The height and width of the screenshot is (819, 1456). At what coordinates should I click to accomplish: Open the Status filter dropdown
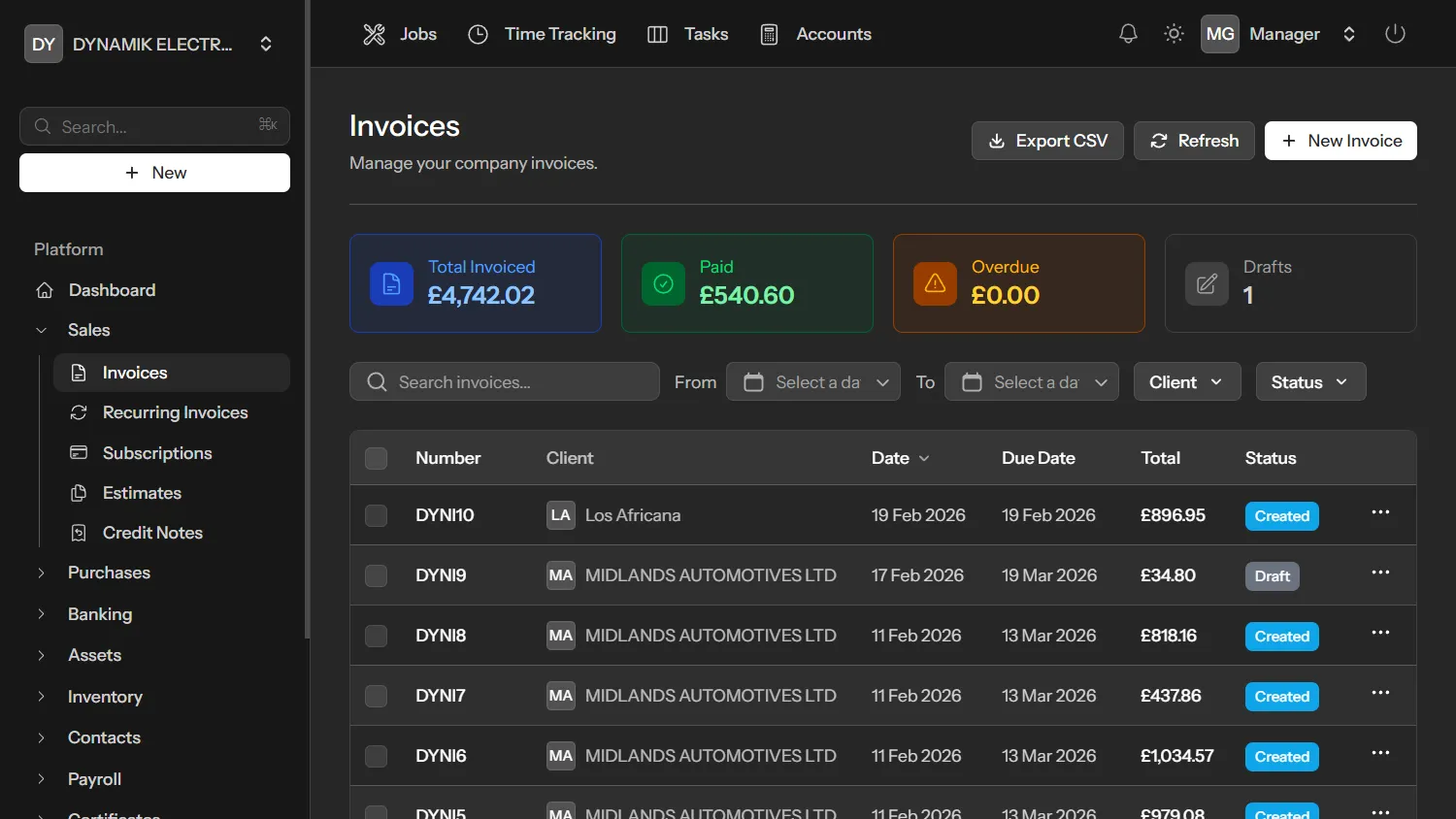(x=1311, y=382)
